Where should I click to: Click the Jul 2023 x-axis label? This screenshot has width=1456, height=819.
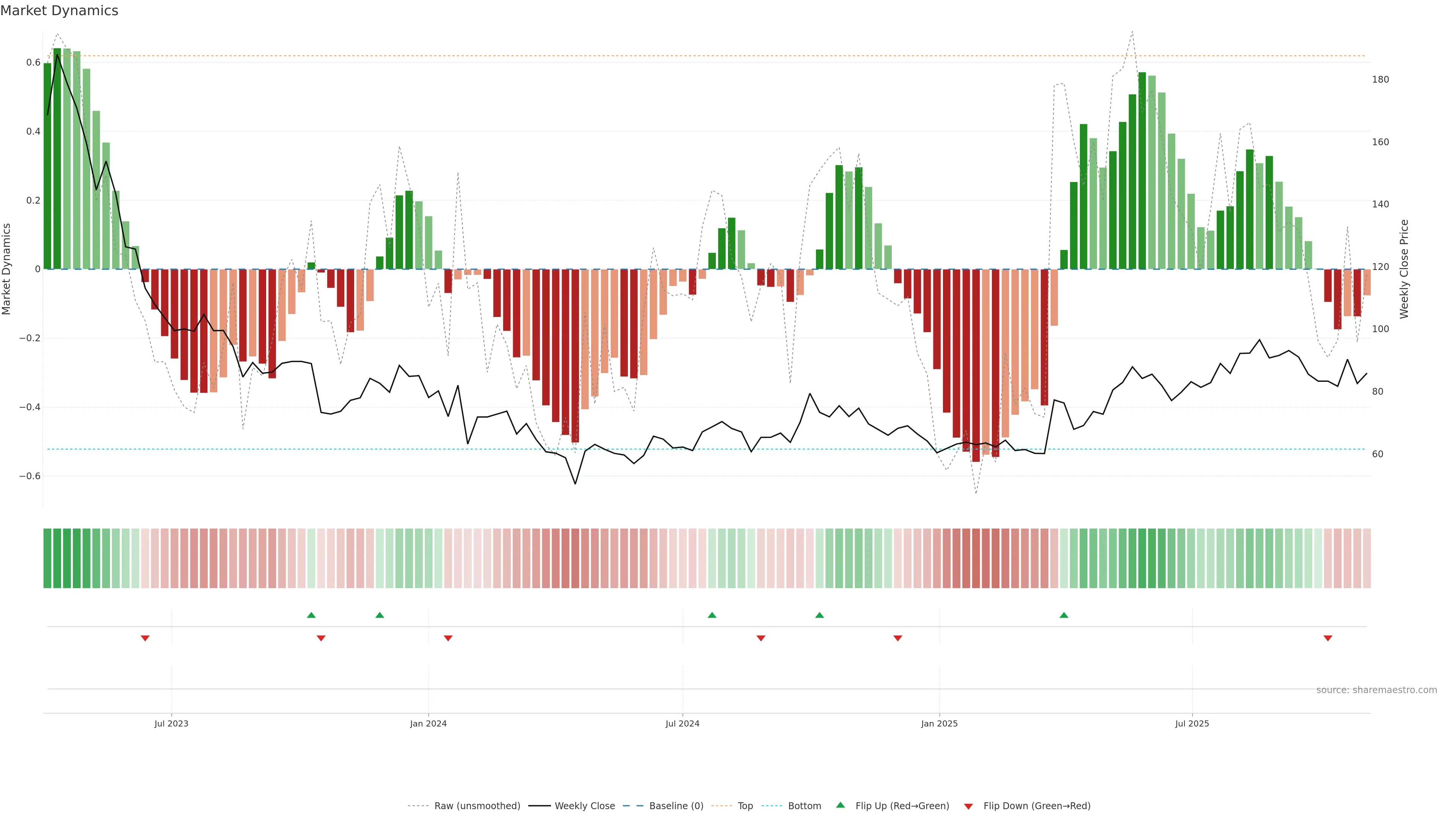click(x=171, y=723)
